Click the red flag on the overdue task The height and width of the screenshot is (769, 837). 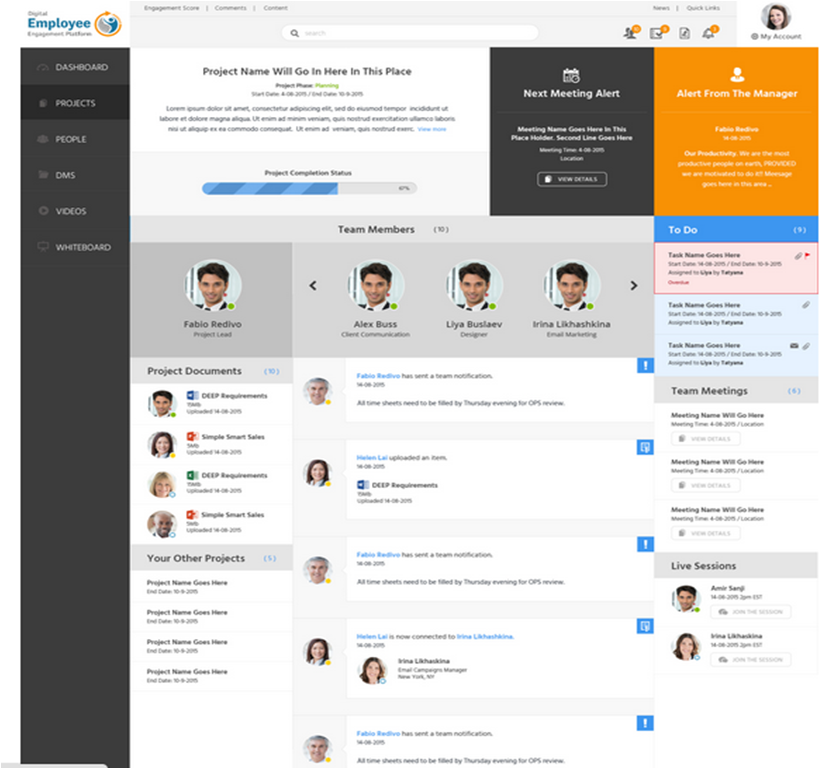click(x=808, y=255)
